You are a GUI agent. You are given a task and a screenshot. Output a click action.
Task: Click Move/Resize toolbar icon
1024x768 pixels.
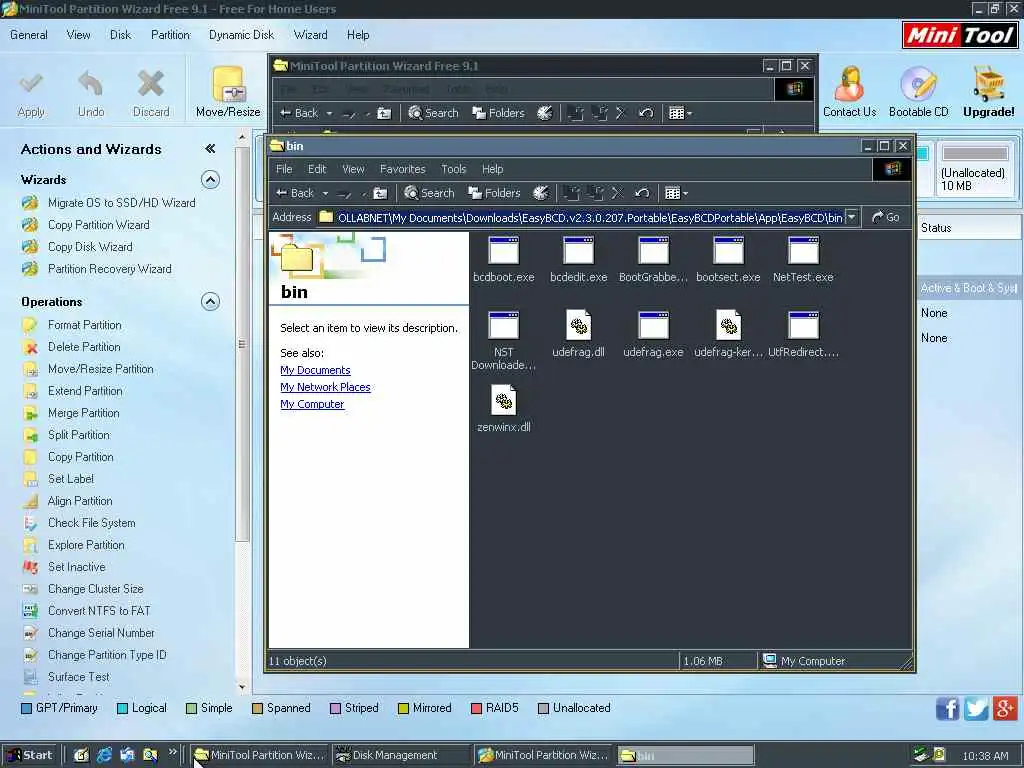(228, 85)
